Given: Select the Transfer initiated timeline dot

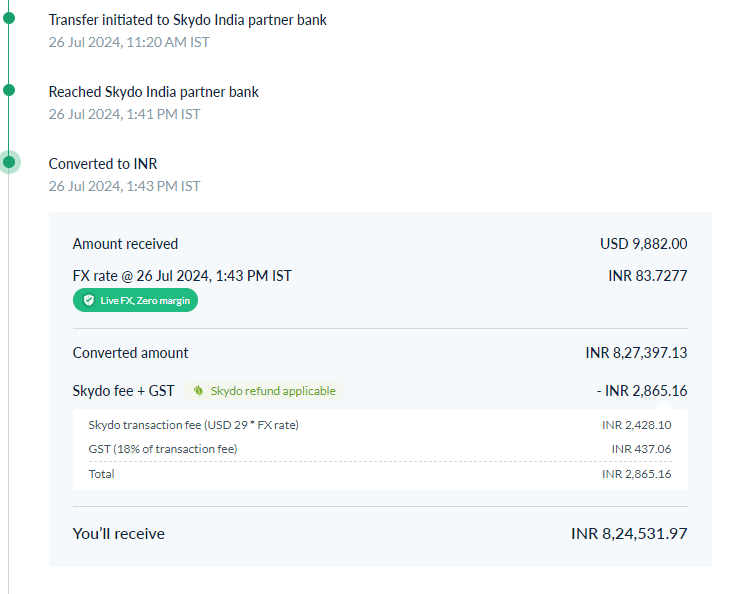Looking at the screenshot, I should click(x=9, y=18).
